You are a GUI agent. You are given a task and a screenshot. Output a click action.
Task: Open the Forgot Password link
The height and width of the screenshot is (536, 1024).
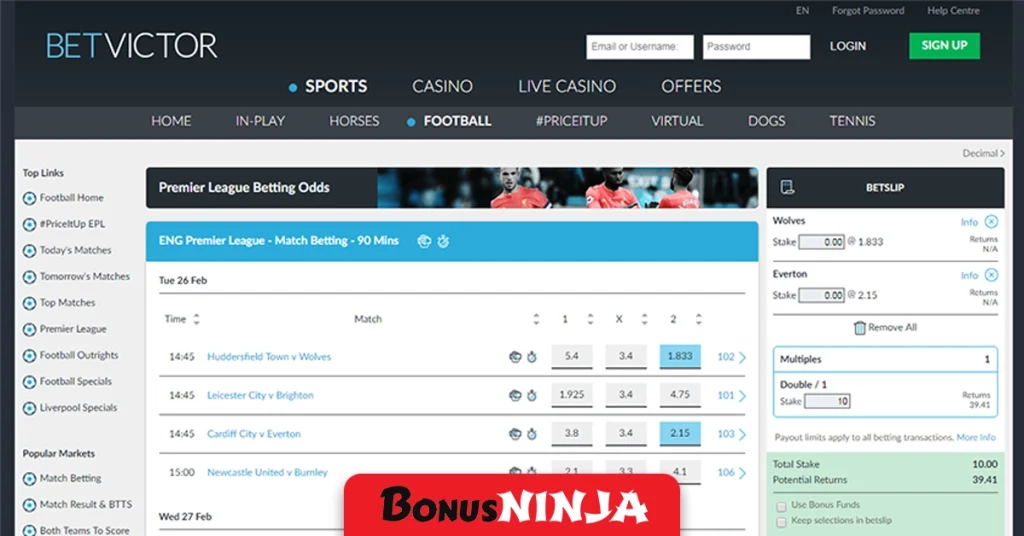pyautogui.click(x=868, y=10)
